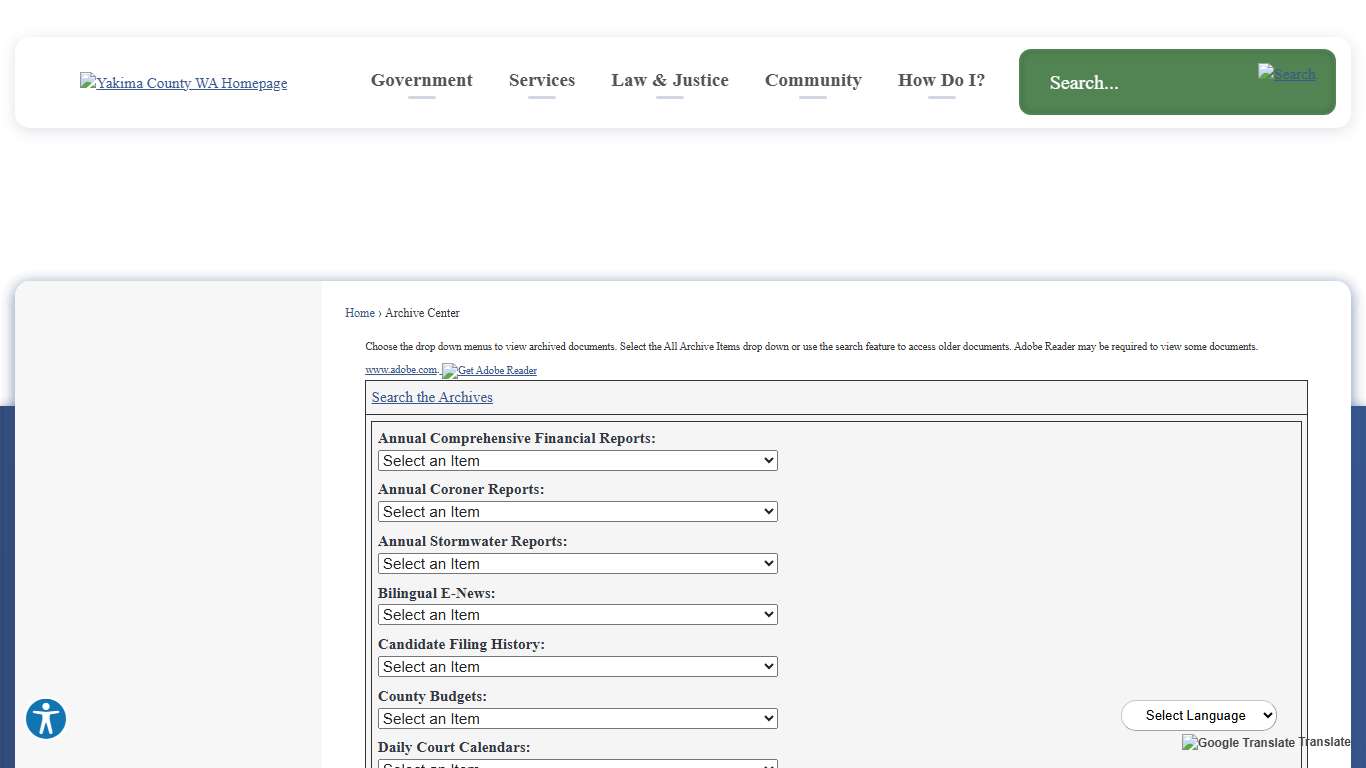Image resolution: width=1366 pixels, height=768 pixels.
Task: Open the How Do I? menu
Action: click(x=941, y=80)
